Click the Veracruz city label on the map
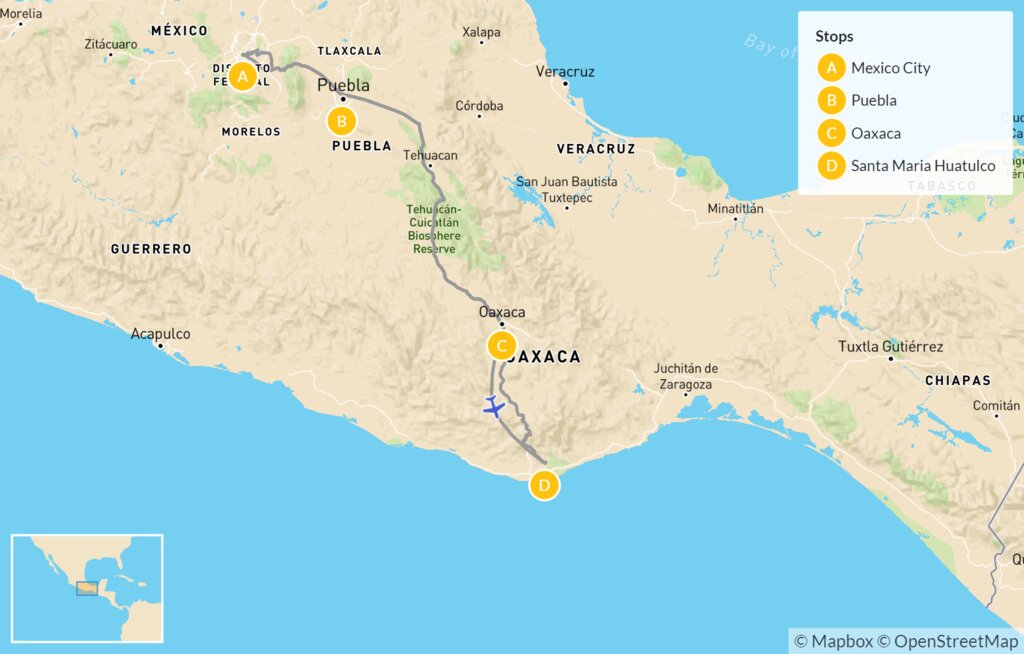1024x654 pixels. [x=565, y=71]
